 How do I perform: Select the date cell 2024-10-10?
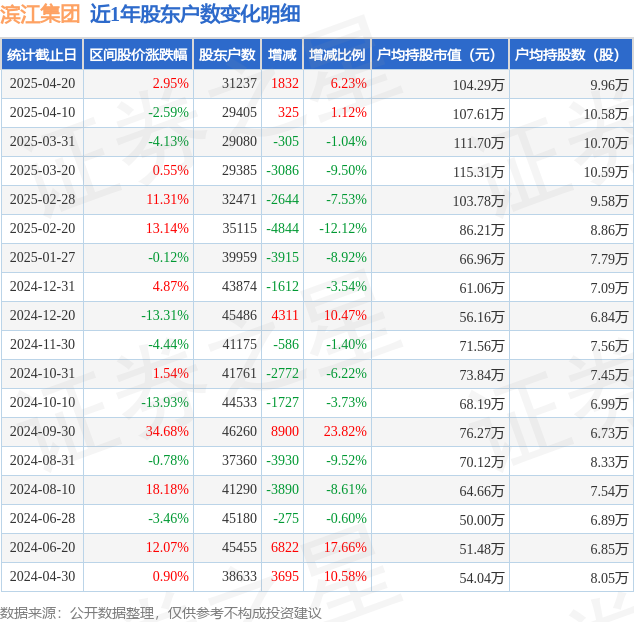42,402
